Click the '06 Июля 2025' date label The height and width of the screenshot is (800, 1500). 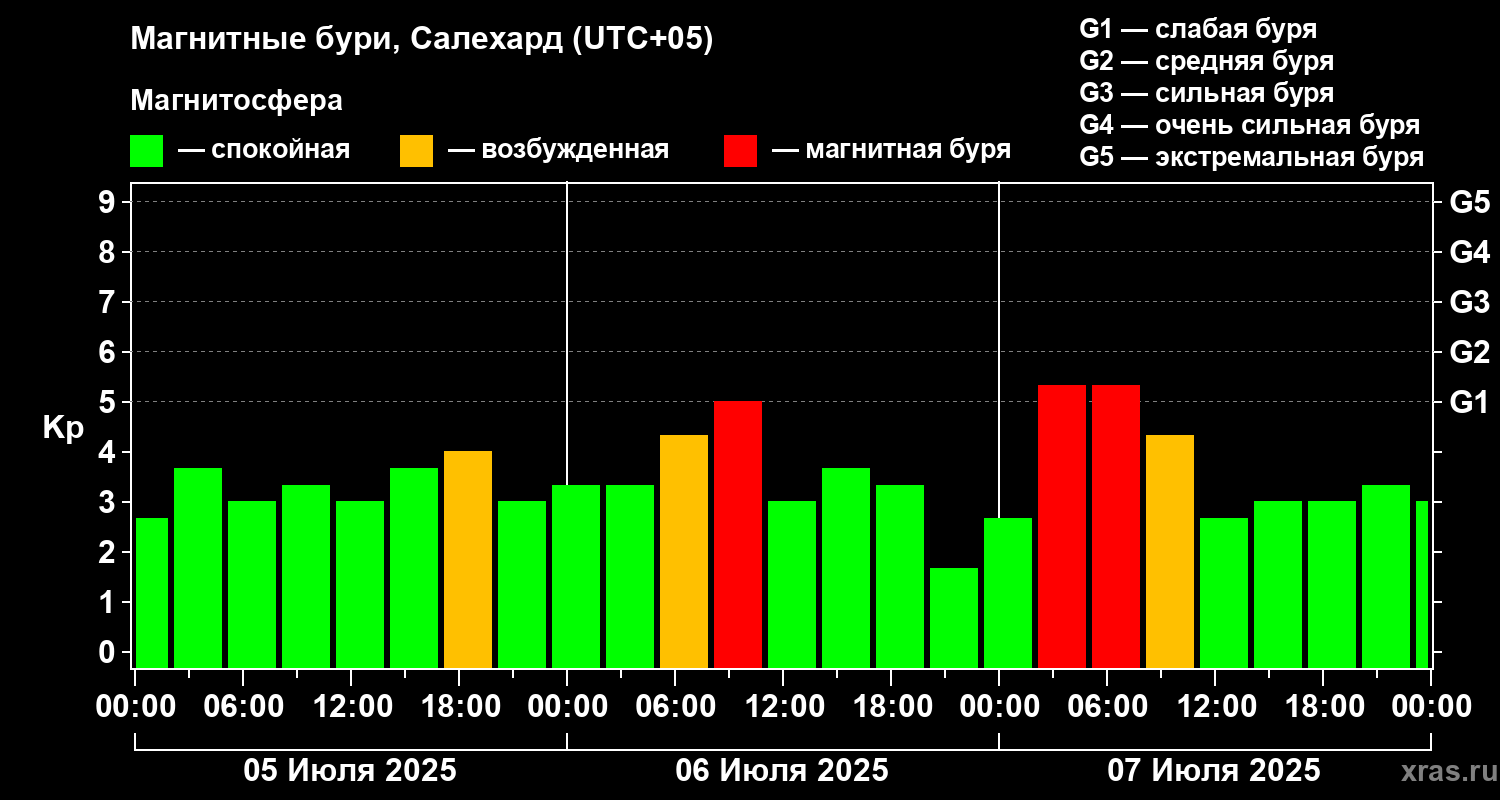(x=782, y=771)
